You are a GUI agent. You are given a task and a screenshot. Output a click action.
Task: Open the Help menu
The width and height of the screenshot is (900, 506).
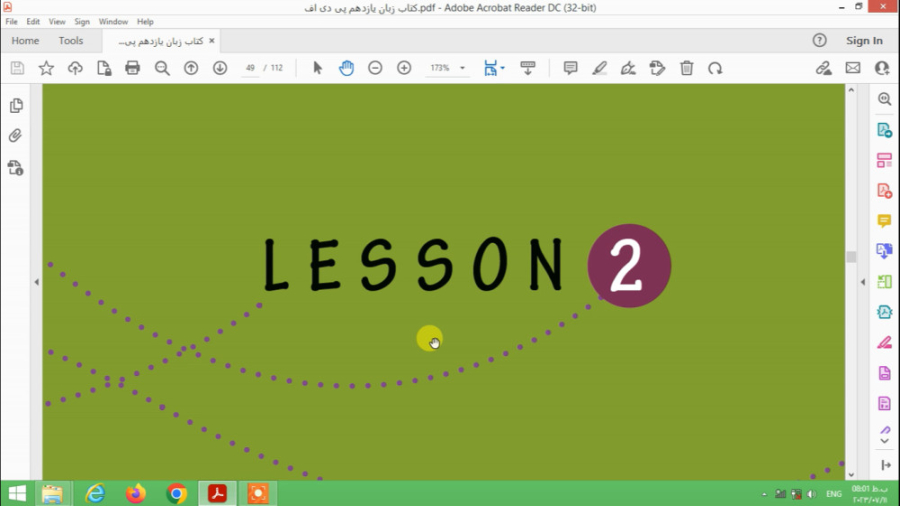145,21
